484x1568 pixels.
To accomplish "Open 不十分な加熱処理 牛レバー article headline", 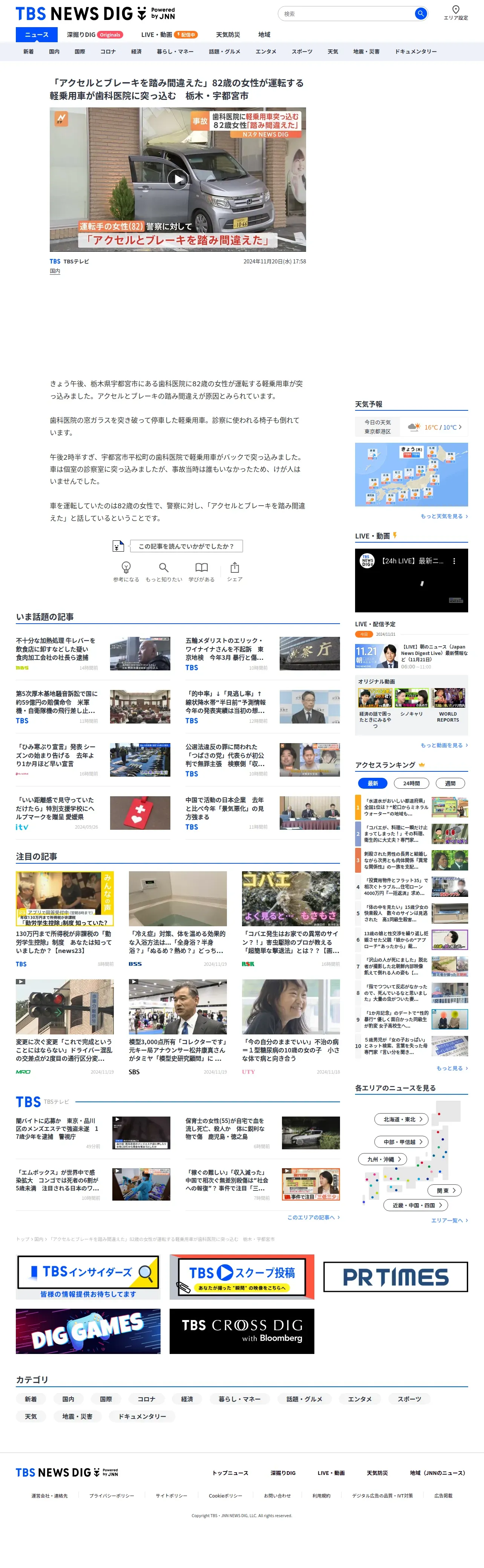I will pos(55,649).
